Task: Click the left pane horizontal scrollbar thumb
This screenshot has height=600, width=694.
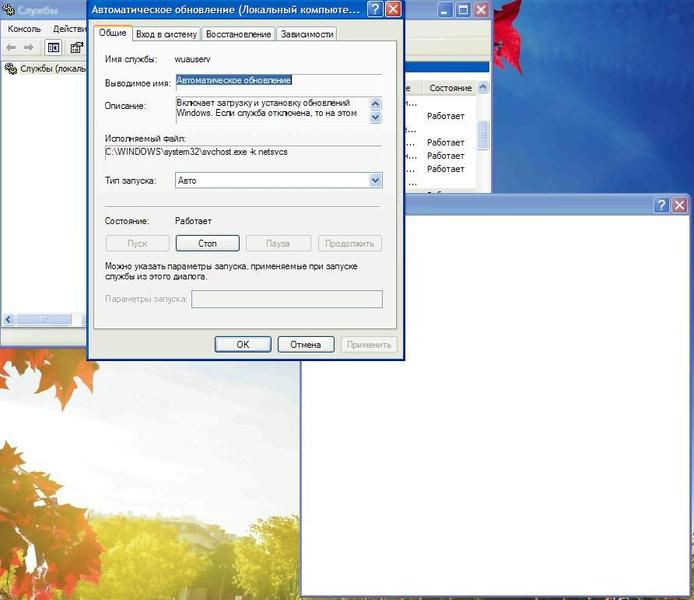Action: (x=43, y=319)
